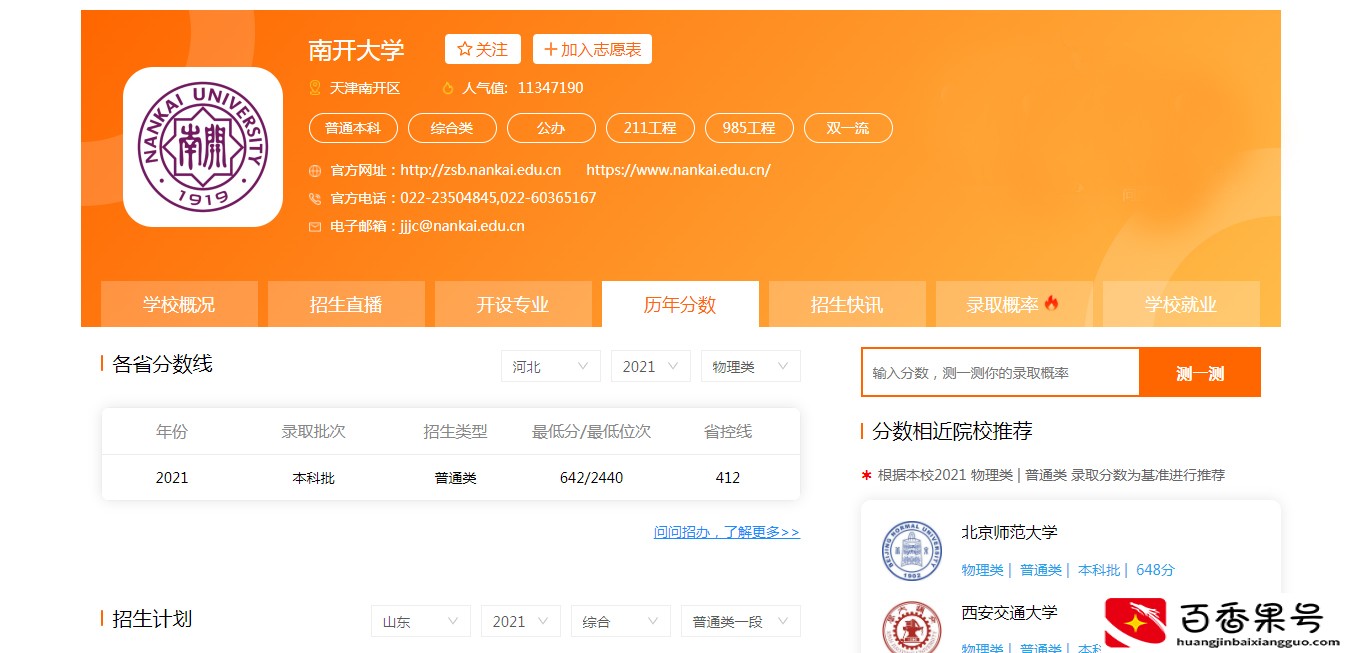Click the flame icon beside 人气值
1351x653 pixels.
click(x=447, y=88)
